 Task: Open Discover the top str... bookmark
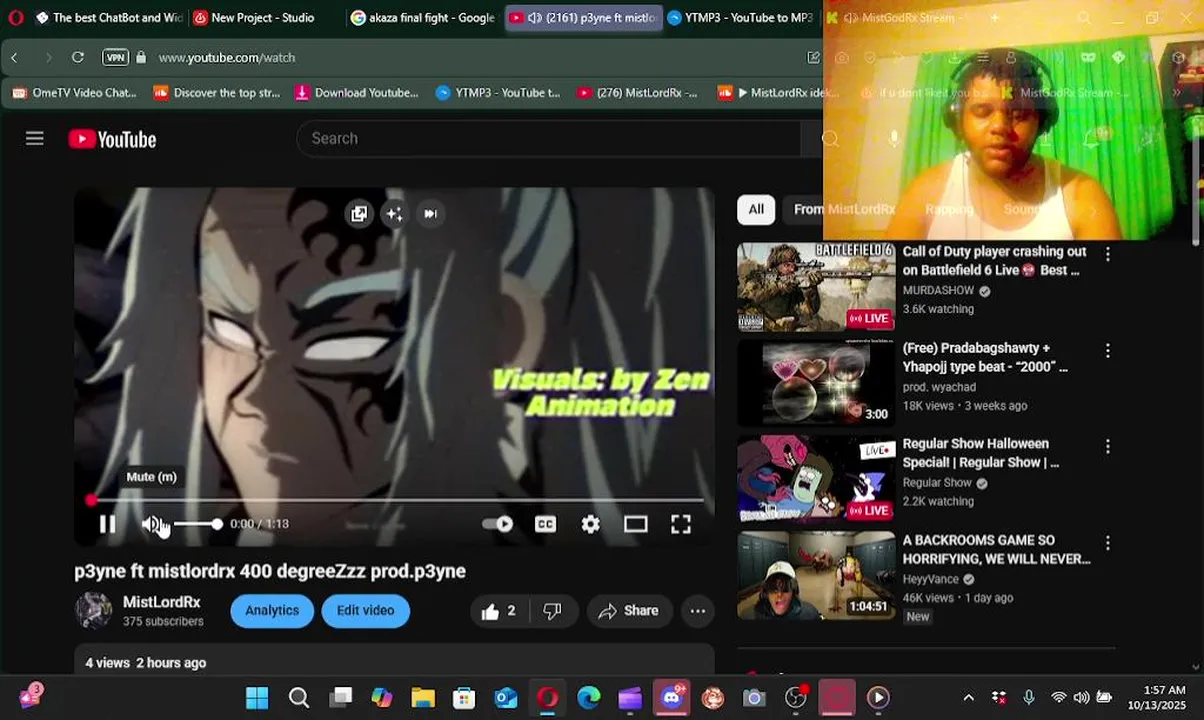click(217, 93)
